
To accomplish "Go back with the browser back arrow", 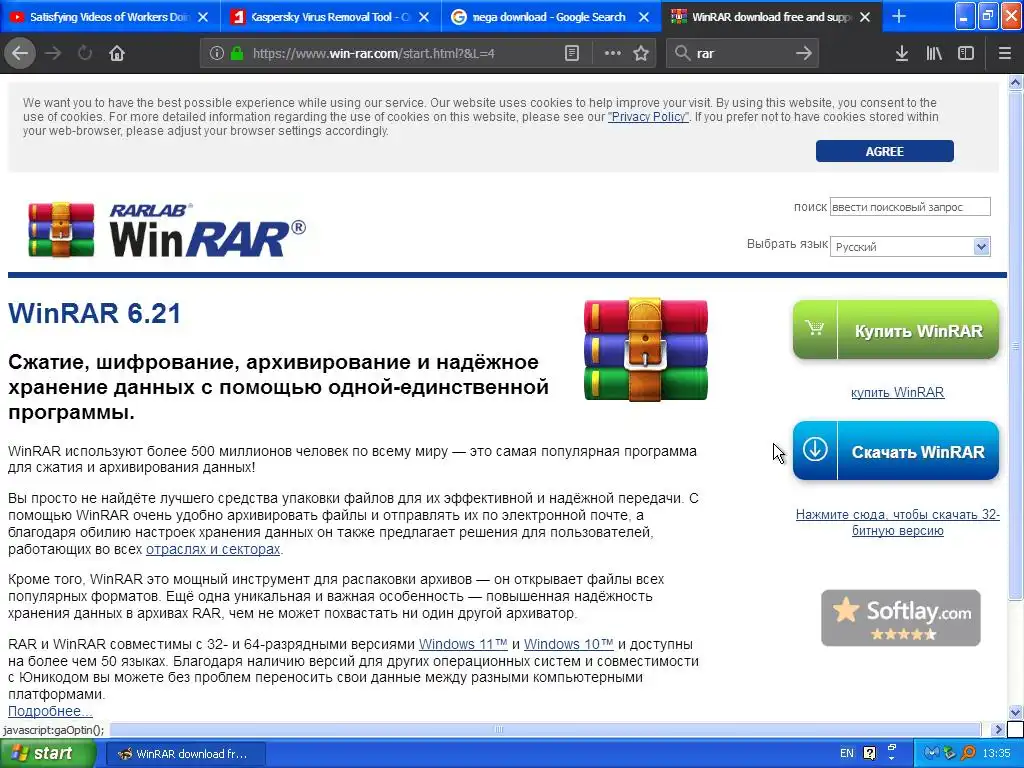I will click(x=20, y=54).
